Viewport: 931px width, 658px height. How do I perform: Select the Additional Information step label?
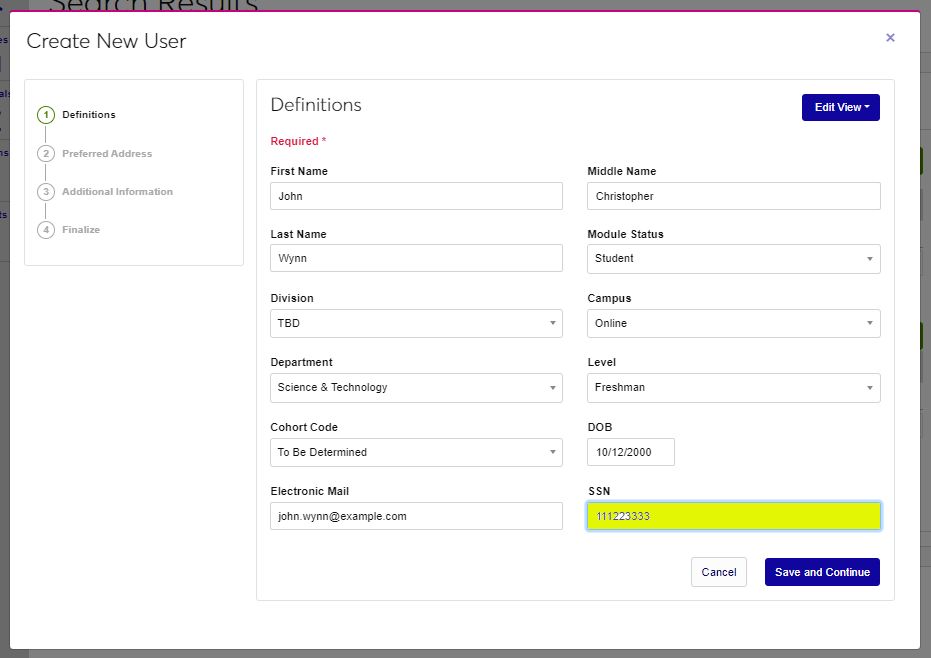(117, 192)
